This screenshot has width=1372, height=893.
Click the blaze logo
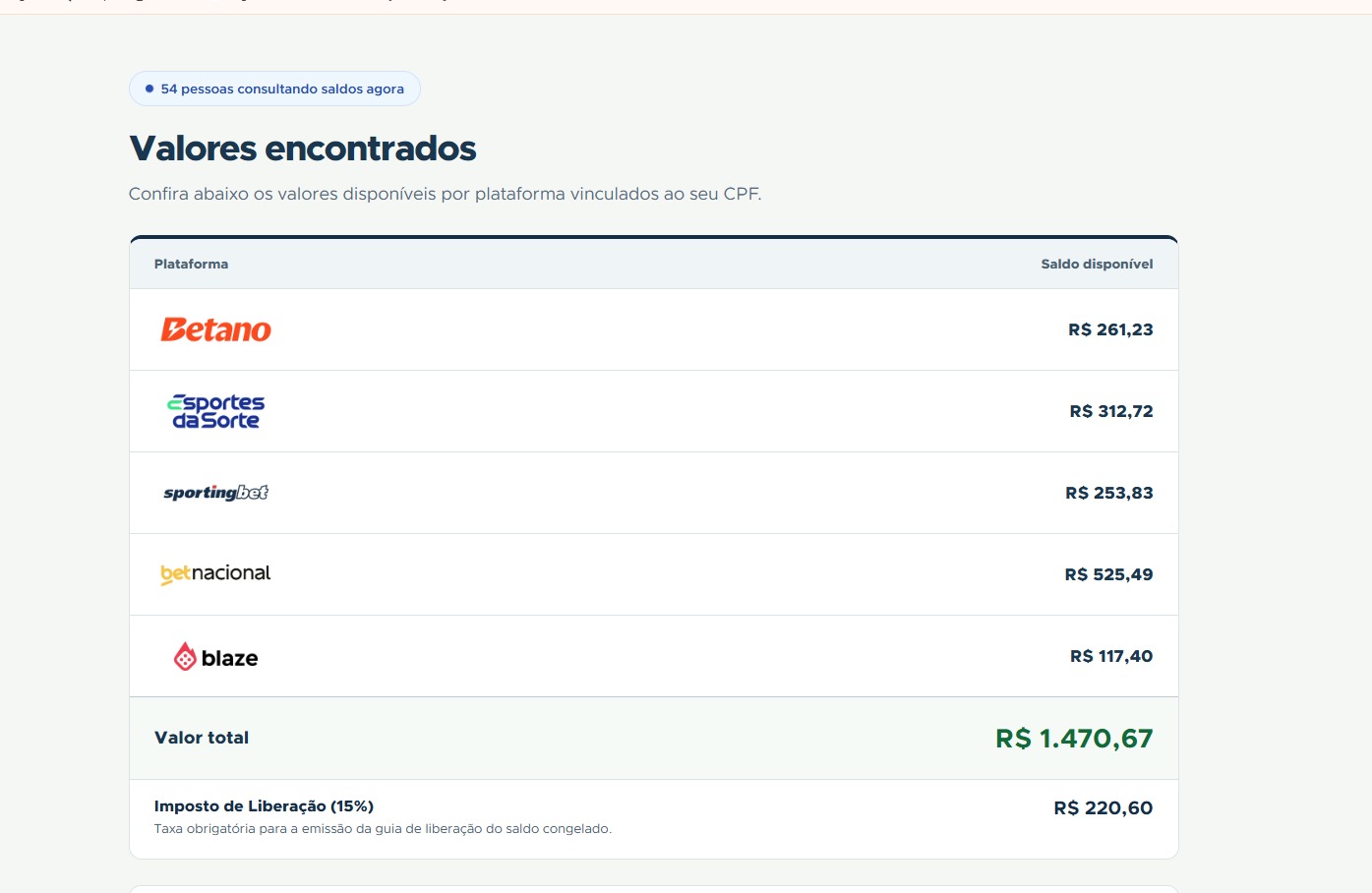coord(215,657)
